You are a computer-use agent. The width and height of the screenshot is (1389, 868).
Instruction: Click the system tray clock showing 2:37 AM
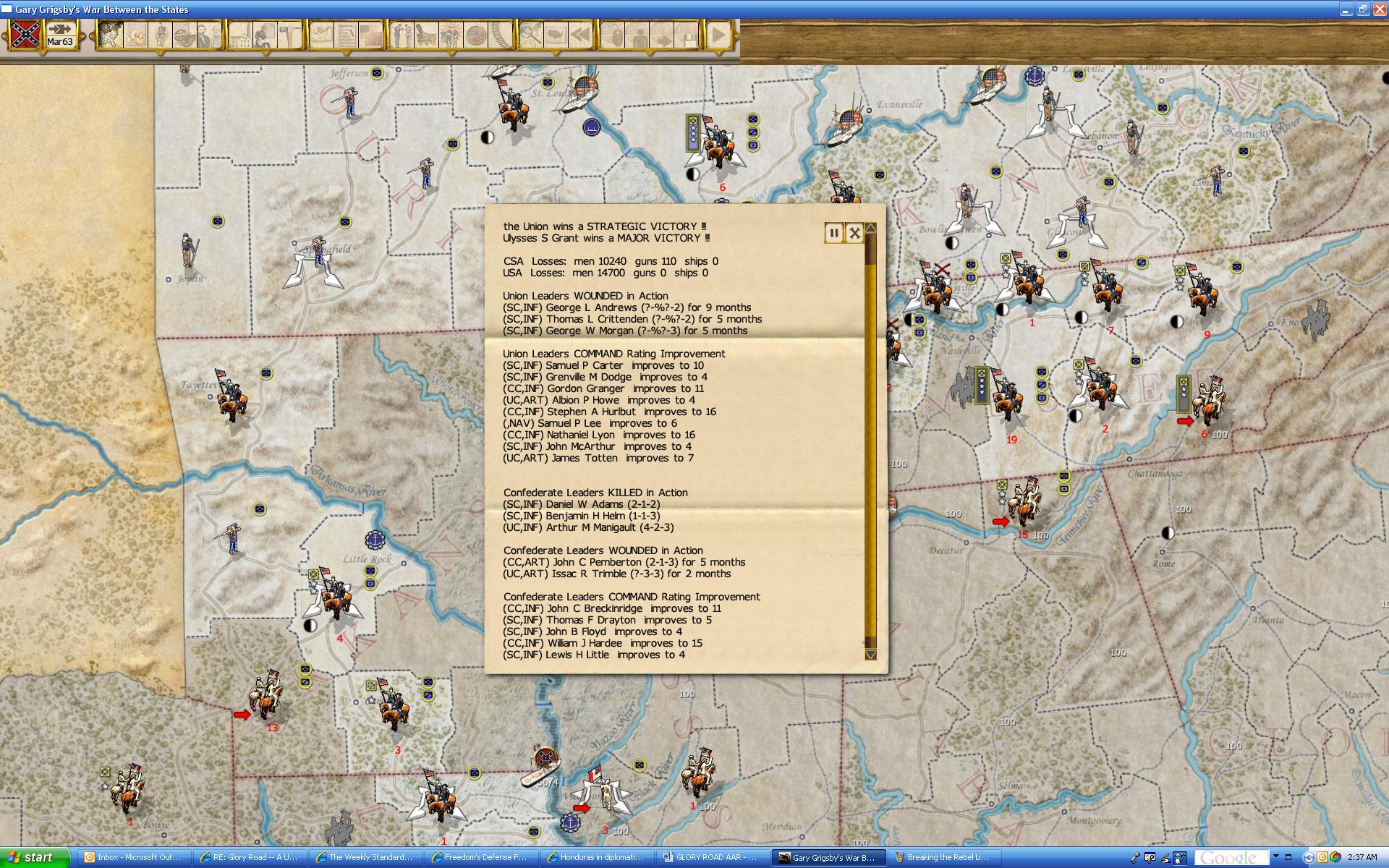click(x=1362, y=857)
